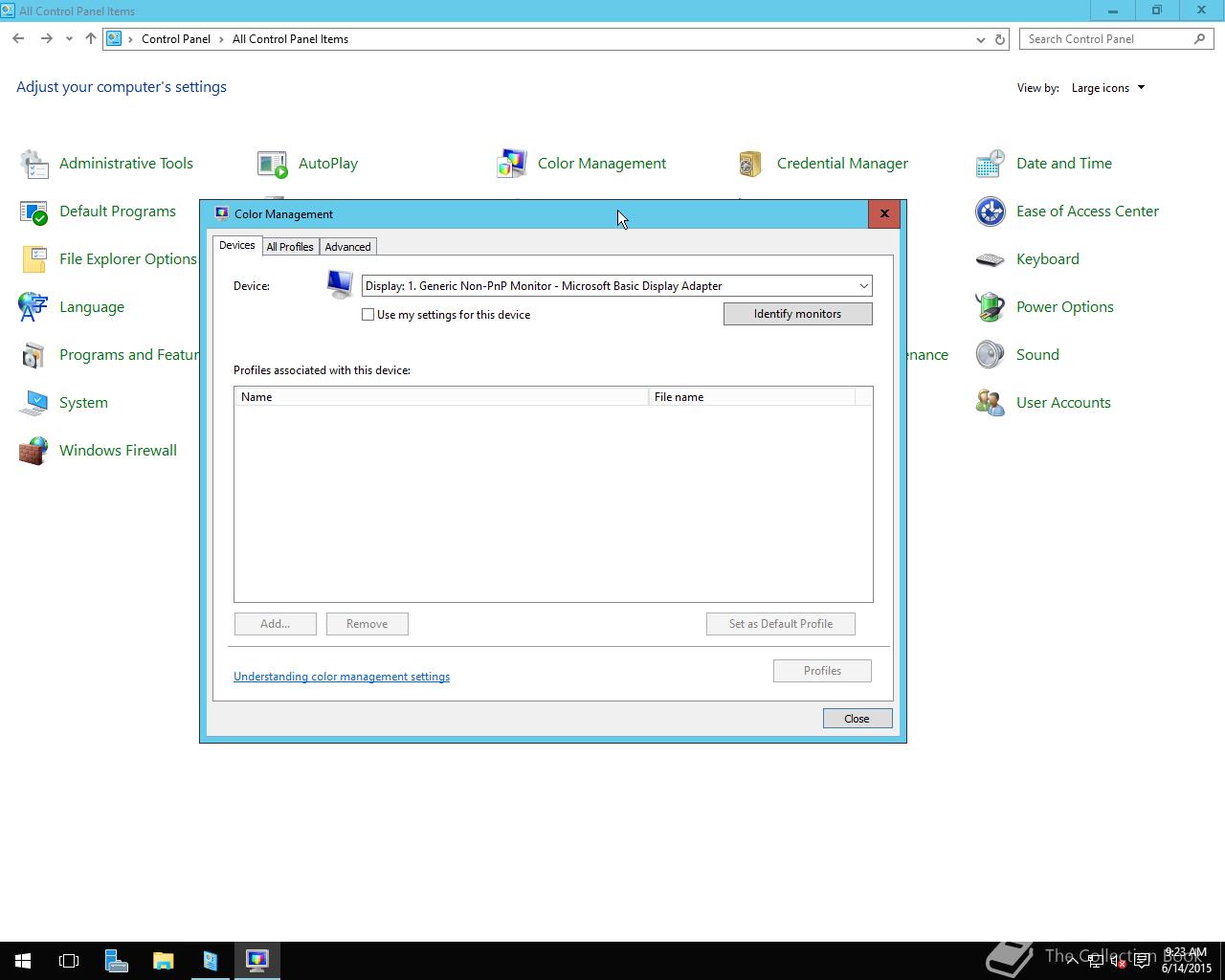Open Power Options icon

tap(991, 307)
